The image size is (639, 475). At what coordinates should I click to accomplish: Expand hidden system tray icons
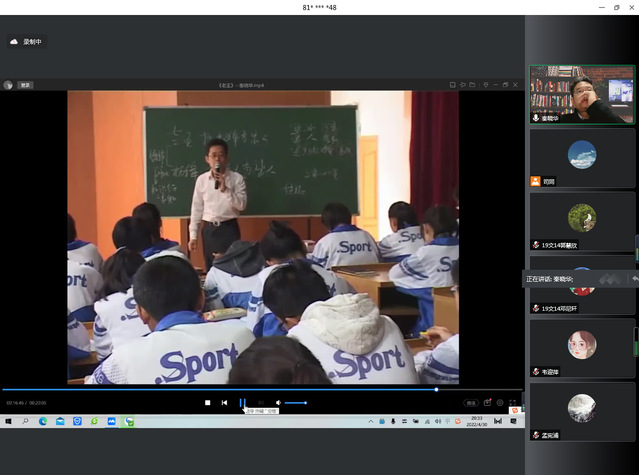[x=370, y=421]
